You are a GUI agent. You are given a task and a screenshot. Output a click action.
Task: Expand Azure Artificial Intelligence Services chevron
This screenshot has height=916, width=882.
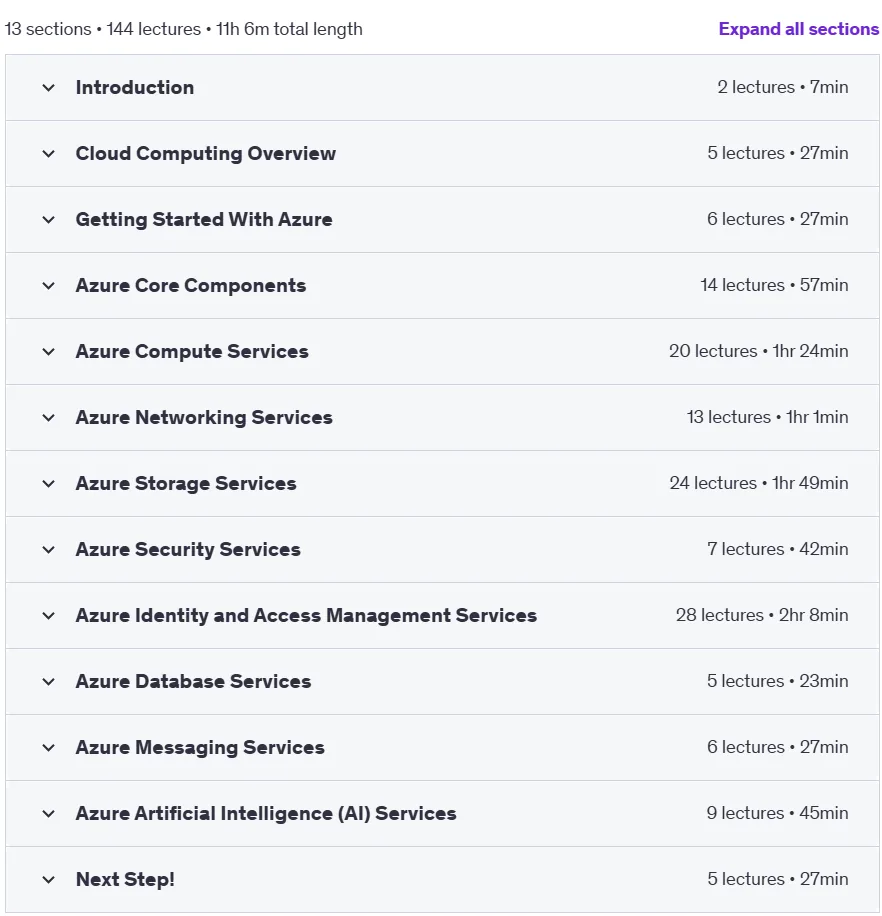[48, 814]
